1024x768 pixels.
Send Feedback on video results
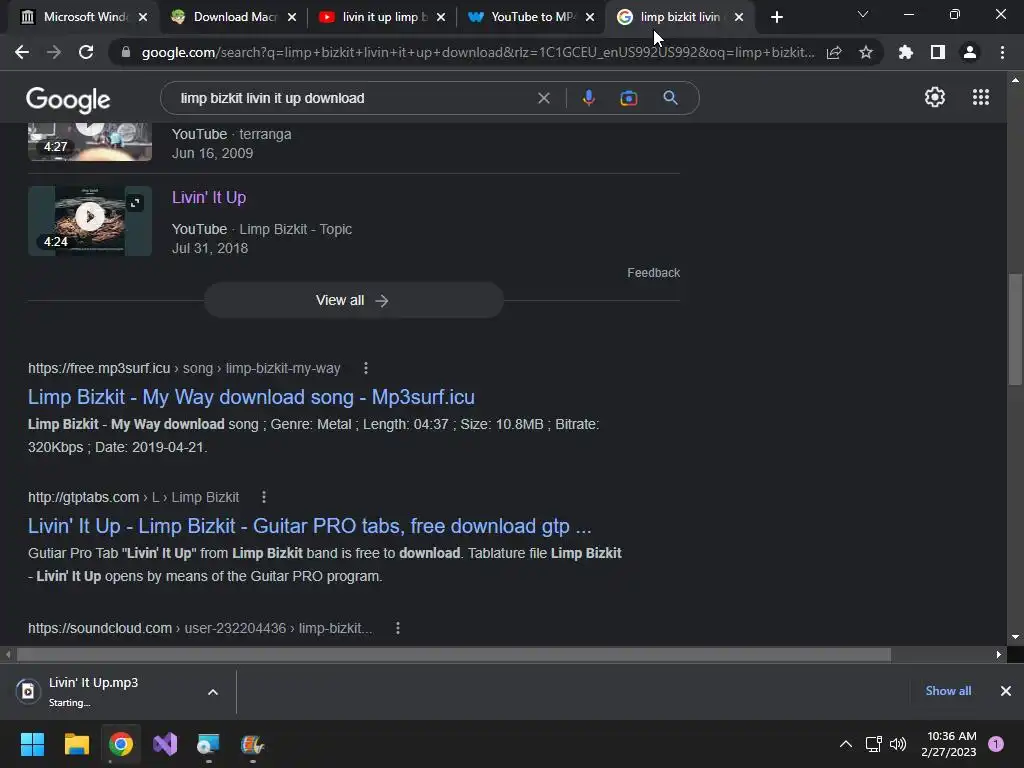pyautogui.click(x=653, y=273)
